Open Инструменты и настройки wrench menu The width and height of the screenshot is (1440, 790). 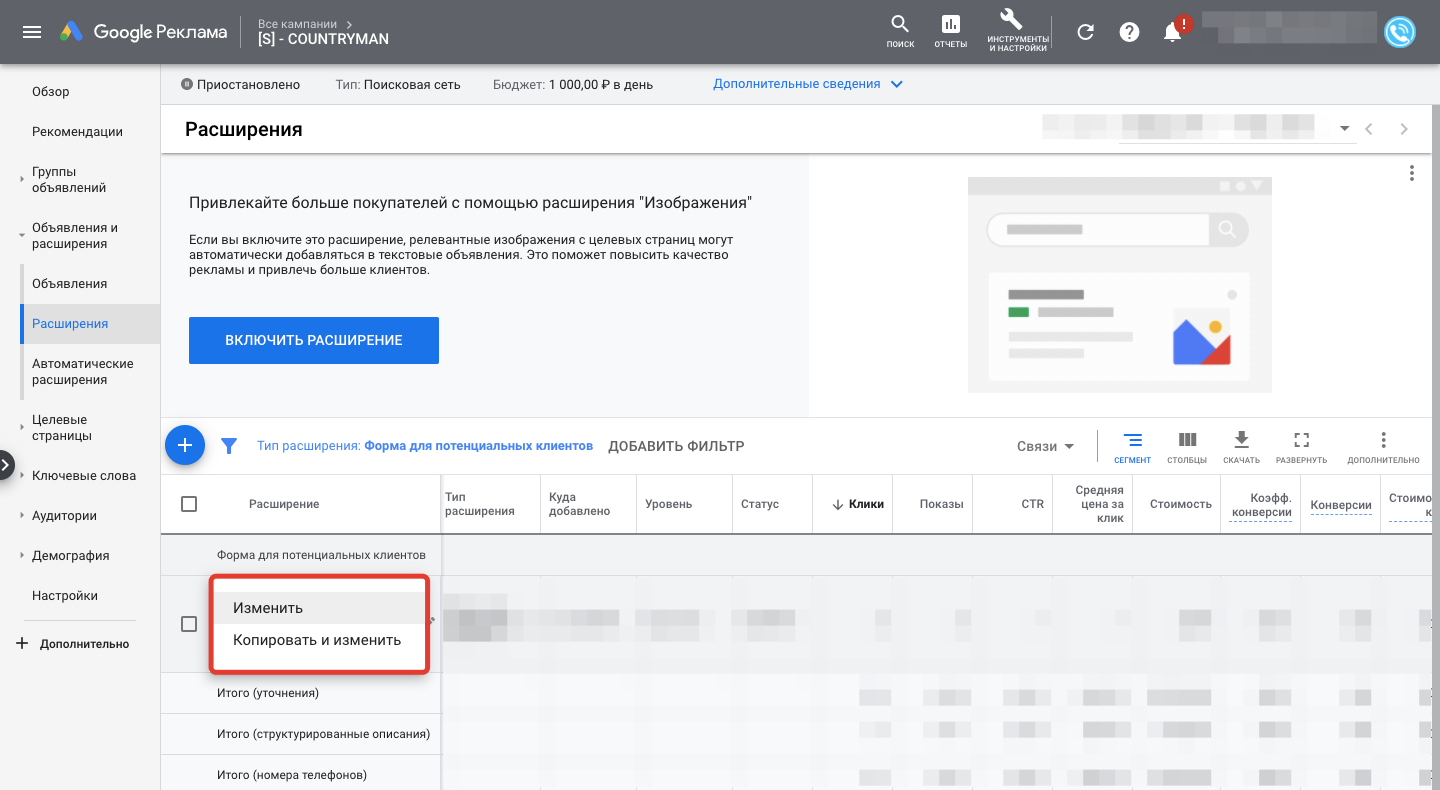(1017, 31)
